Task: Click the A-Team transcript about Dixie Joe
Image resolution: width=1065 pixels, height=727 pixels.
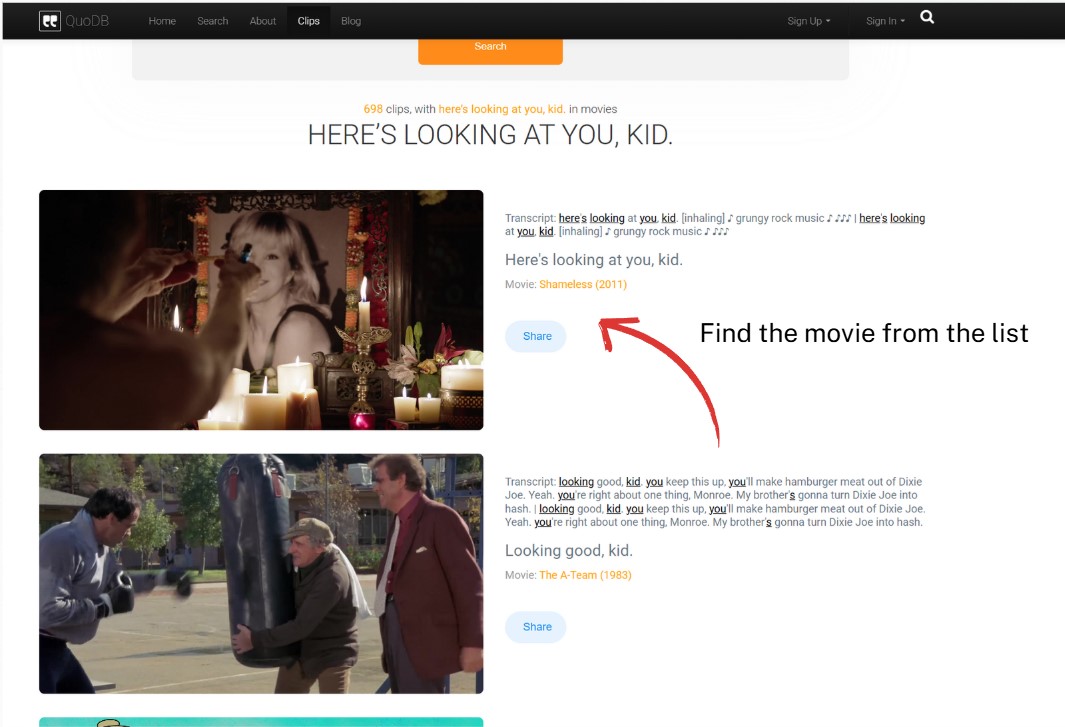Action: pos(715,502)
